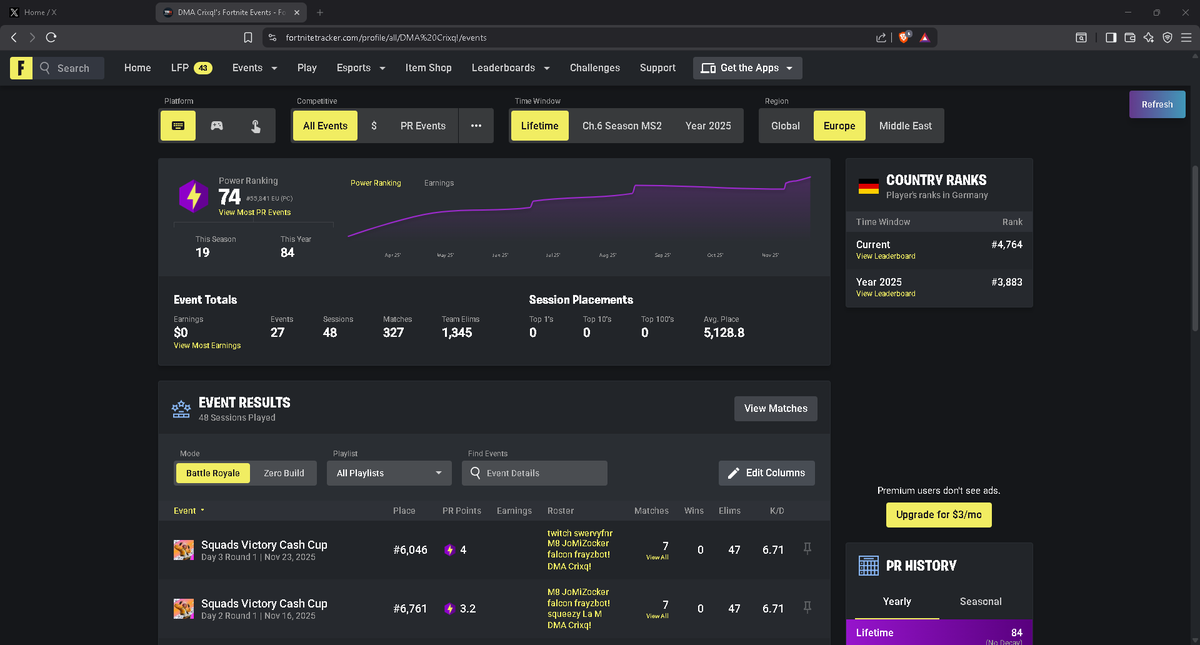
Task: Open the Leo AI sparkle icon
Action: tap(1149, 37)
